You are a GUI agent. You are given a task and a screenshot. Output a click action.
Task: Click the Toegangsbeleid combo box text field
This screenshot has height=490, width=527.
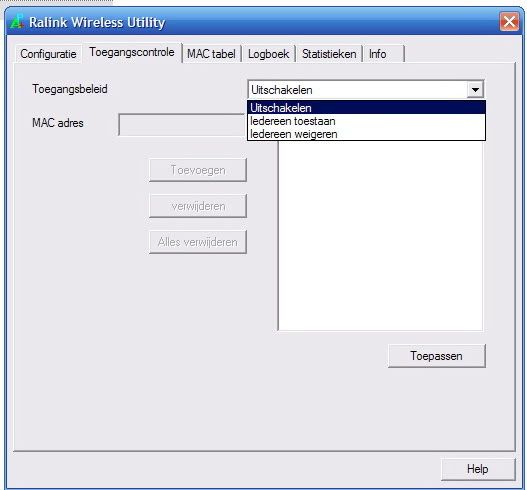click(x=358, y=90)
